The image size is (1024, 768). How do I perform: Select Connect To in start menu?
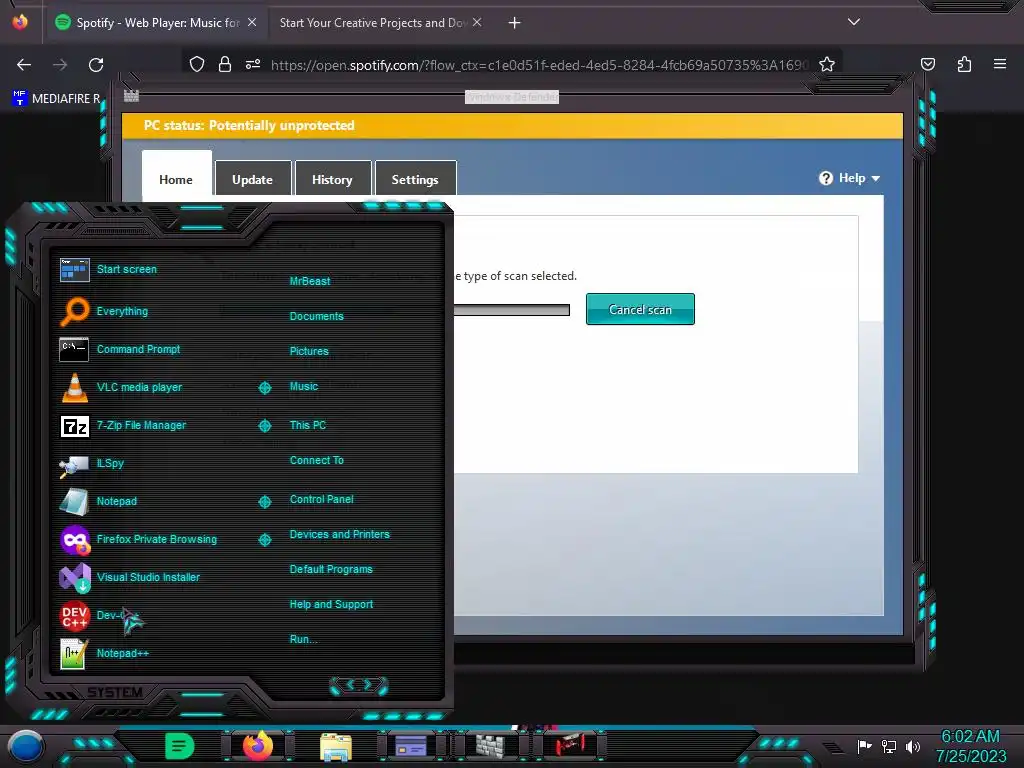pos(317,460)
